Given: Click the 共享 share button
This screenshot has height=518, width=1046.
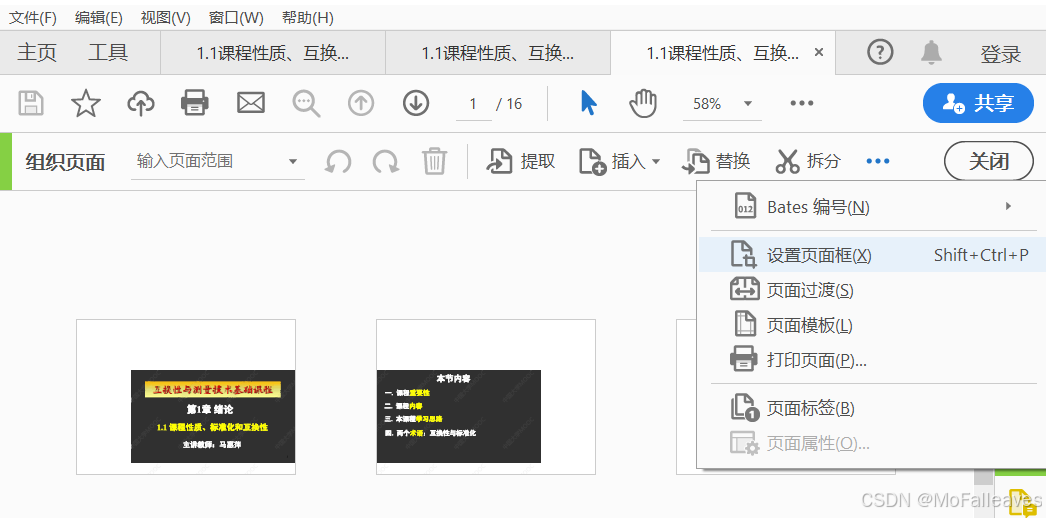Looking at the screenshot, I should [x=978, y=103].
